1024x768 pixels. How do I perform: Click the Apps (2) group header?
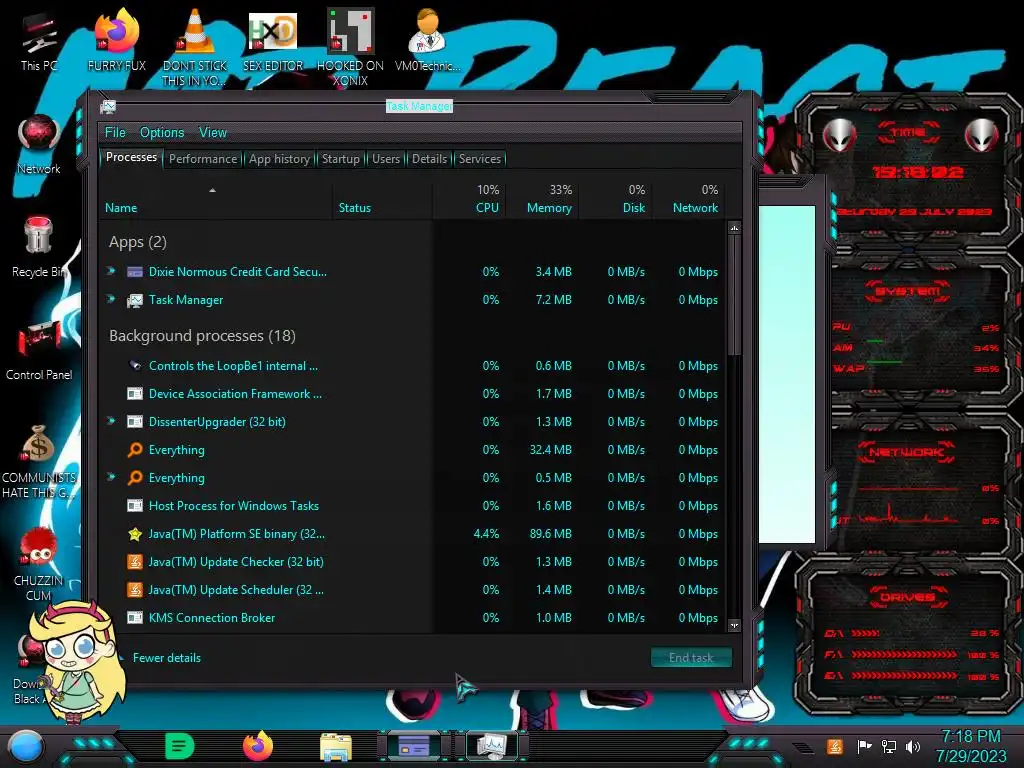(x=138, y=242)
